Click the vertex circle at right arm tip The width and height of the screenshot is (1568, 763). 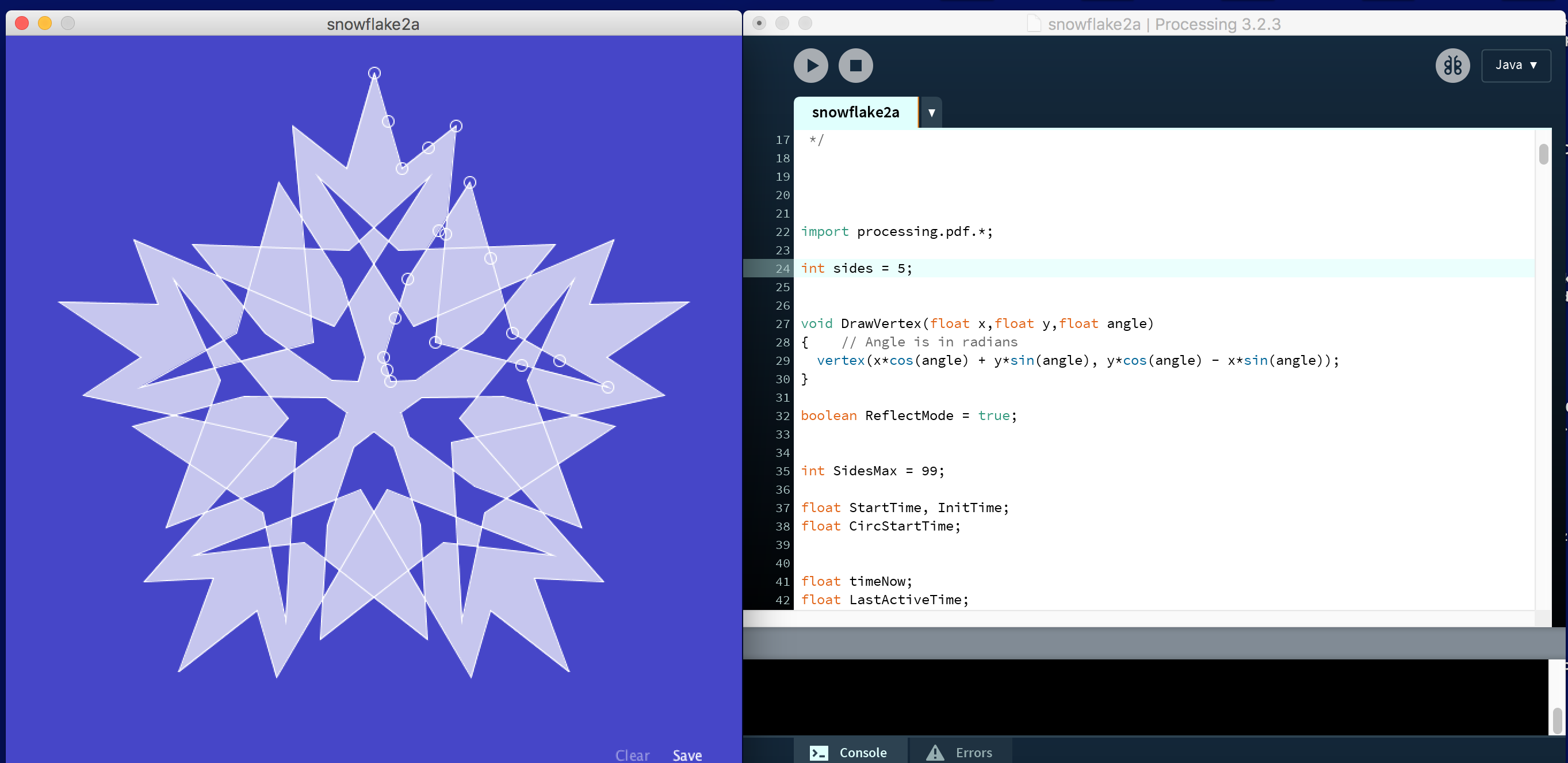pos(607,387)
